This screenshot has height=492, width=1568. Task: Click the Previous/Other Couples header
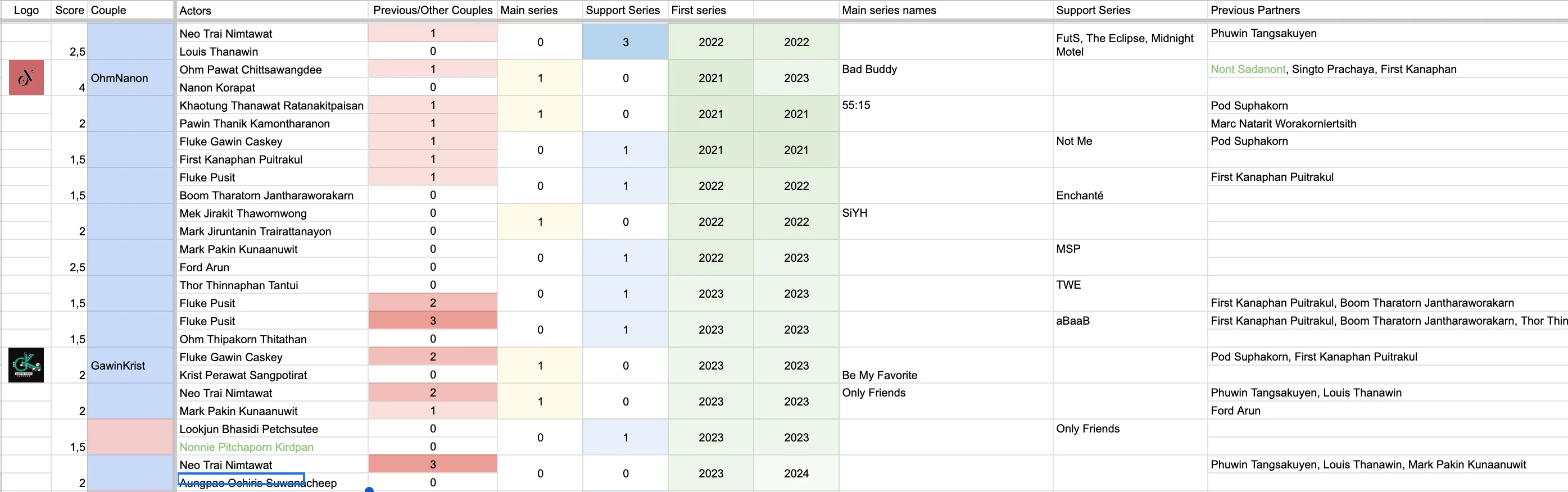pos(433,10)
